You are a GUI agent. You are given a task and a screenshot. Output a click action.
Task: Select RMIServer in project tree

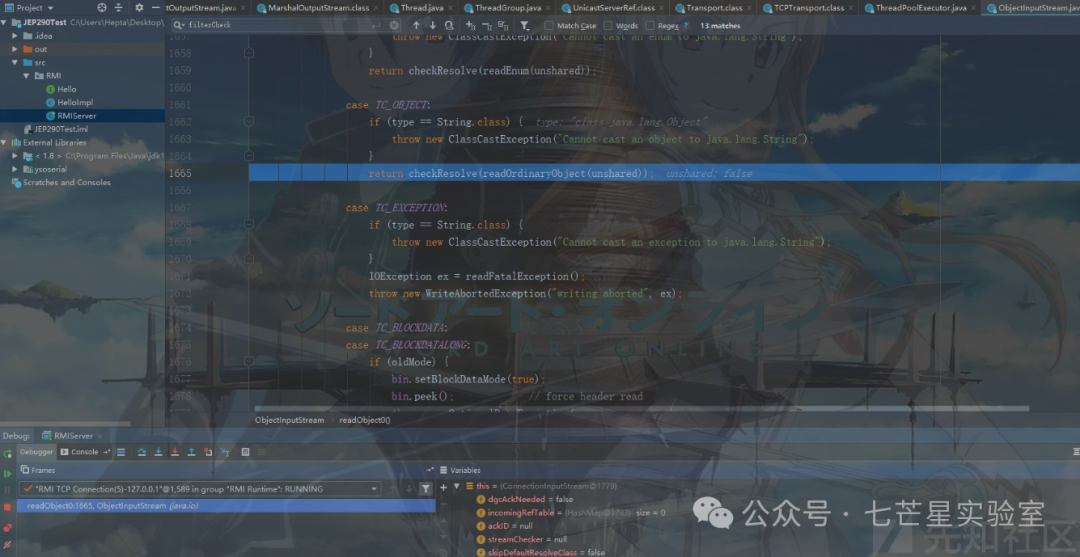pos(76,116)
